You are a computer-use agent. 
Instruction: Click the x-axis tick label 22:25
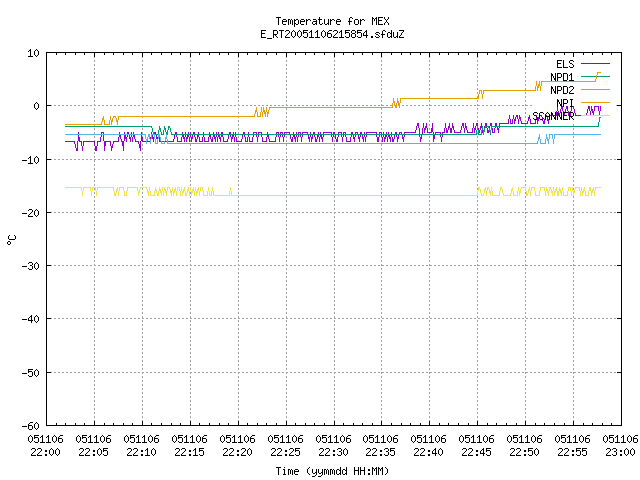pyautogui.click(x=285, y=452)
